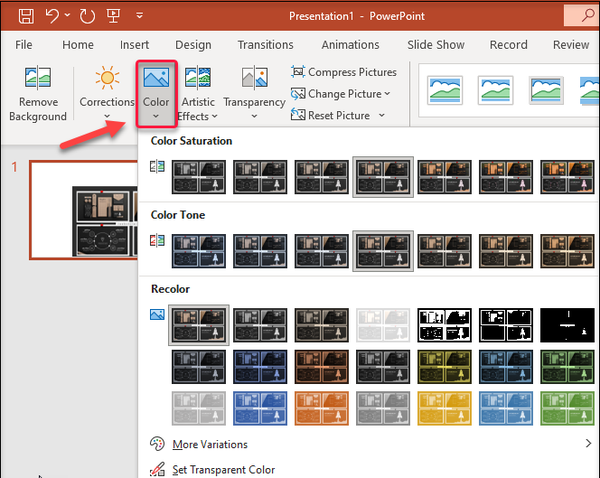
Task: Choose second Color Tone preset
Action: coord(260,251)
